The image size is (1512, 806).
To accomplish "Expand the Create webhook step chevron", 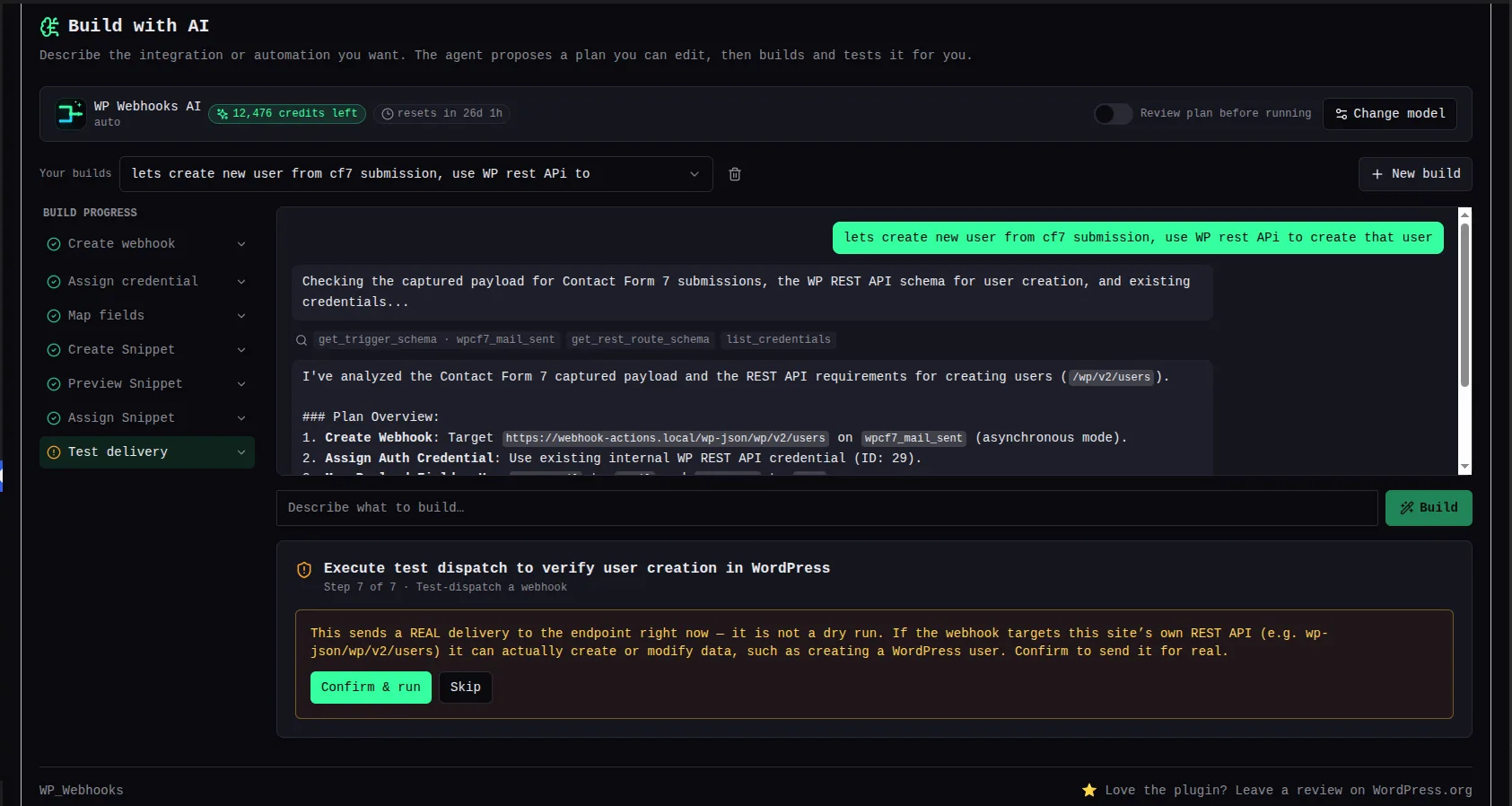I will pos(241,244).
